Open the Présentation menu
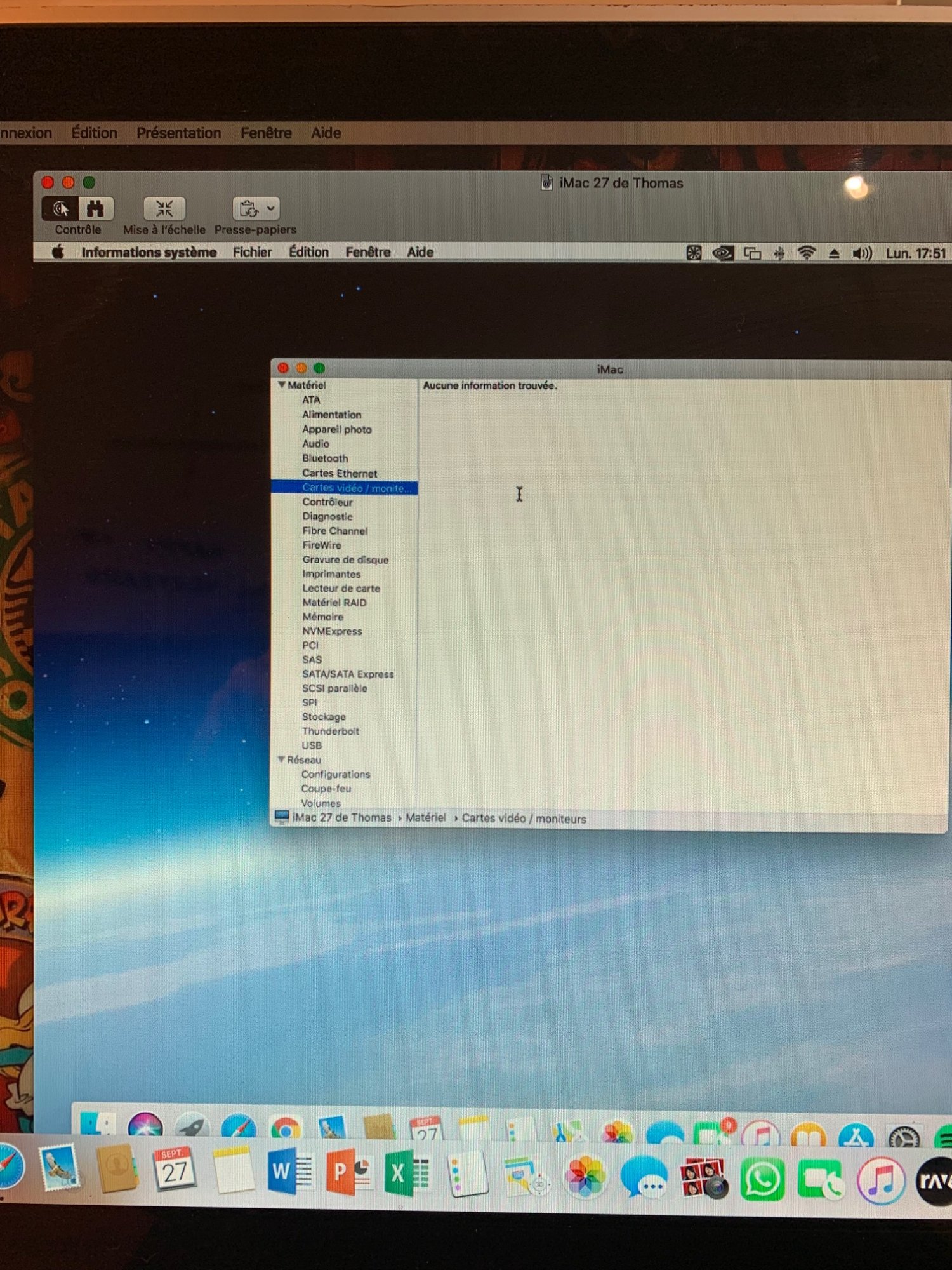952x1270 pixels. point(179,133)
